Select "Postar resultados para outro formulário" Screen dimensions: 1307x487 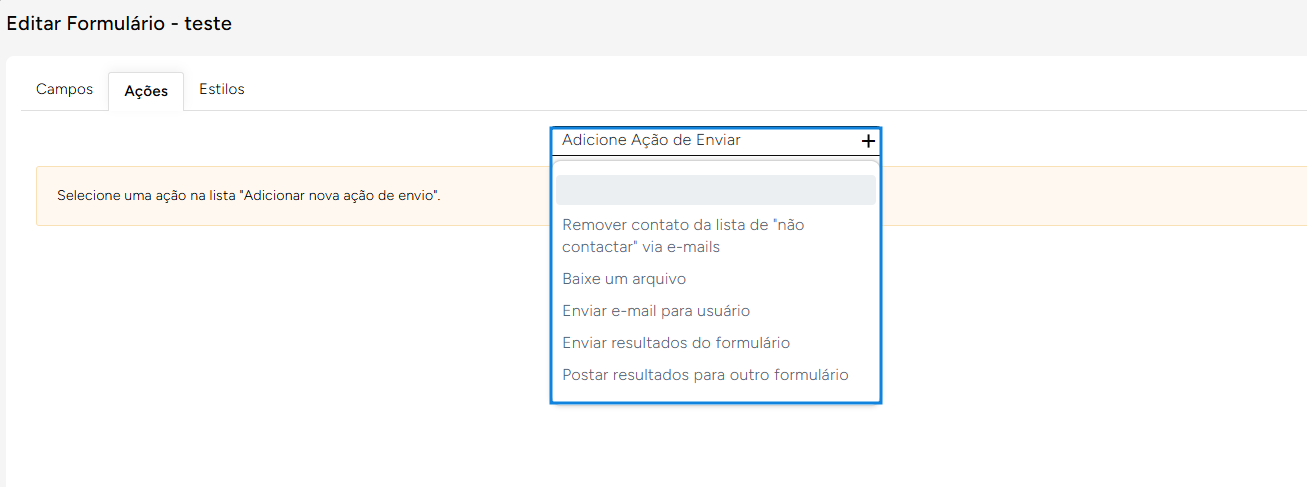pos(705,375)
